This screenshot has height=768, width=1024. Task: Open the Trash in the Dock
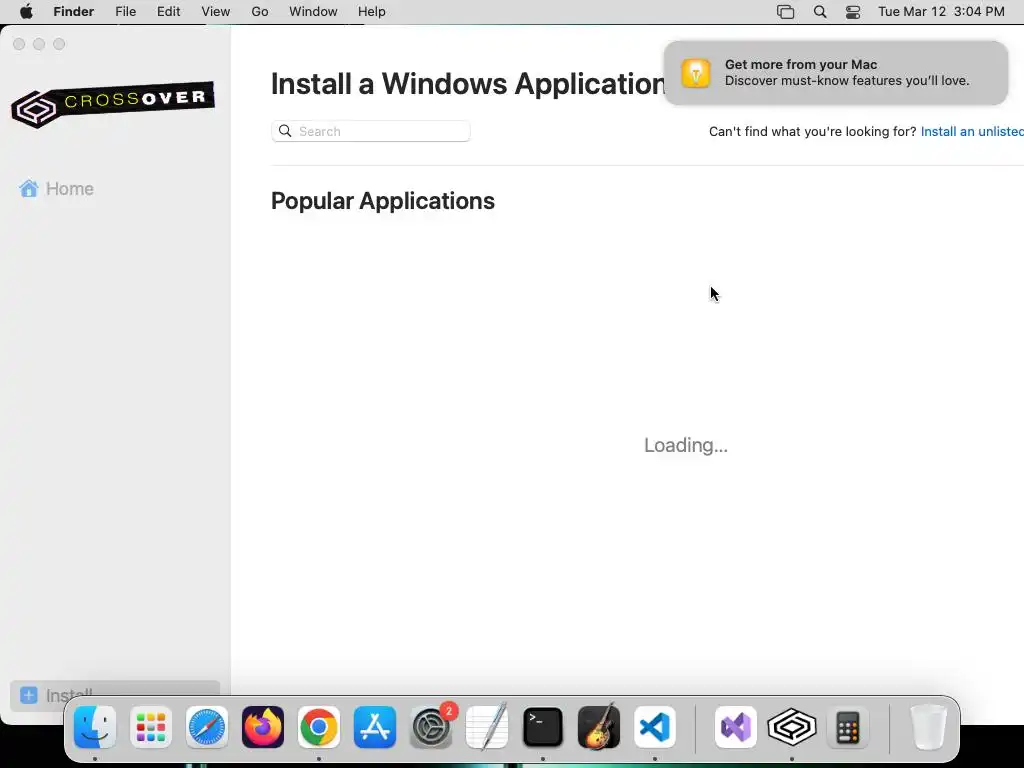coord(928,727)
